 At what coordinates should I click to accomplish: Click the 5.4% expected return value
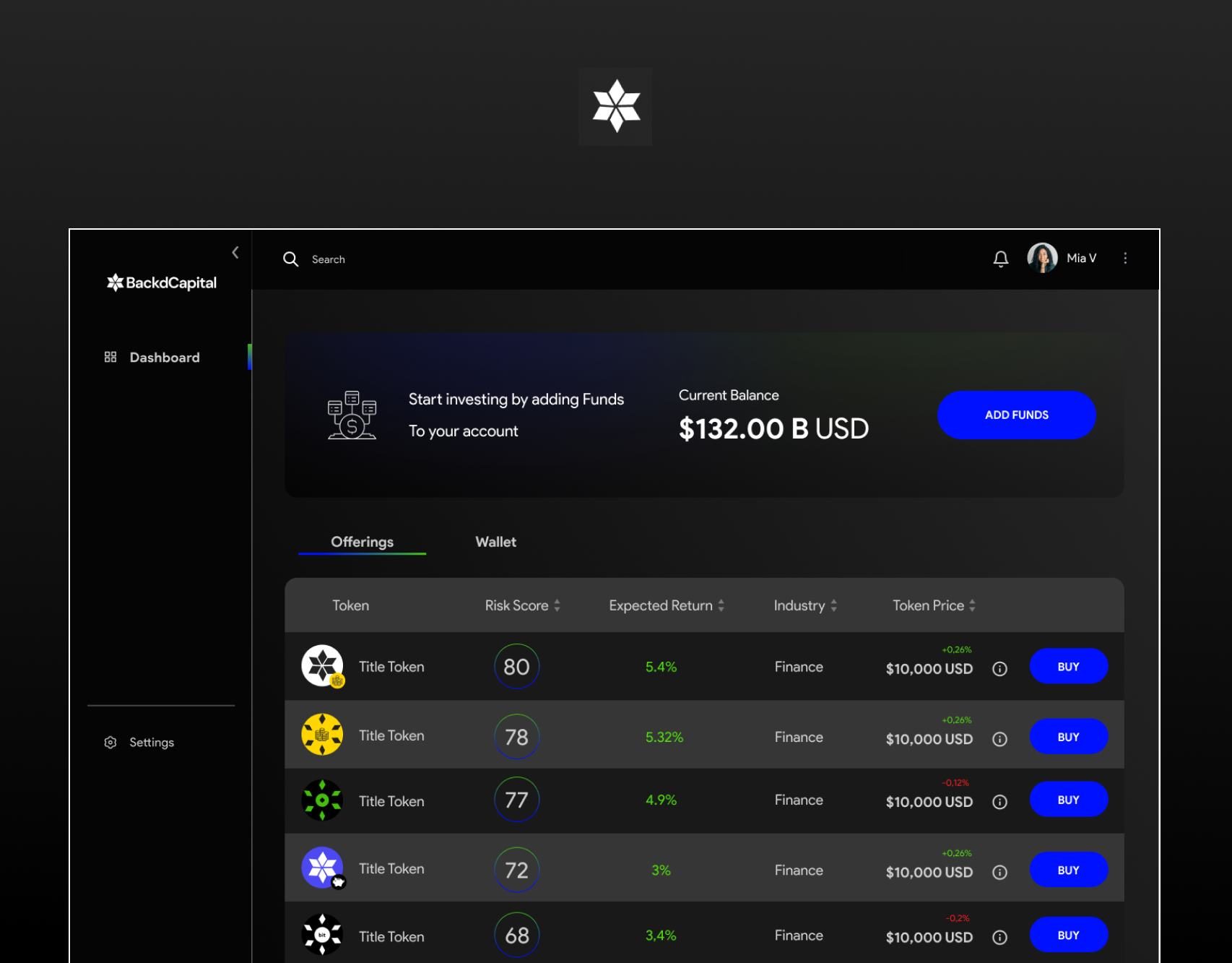pos(661,667)
